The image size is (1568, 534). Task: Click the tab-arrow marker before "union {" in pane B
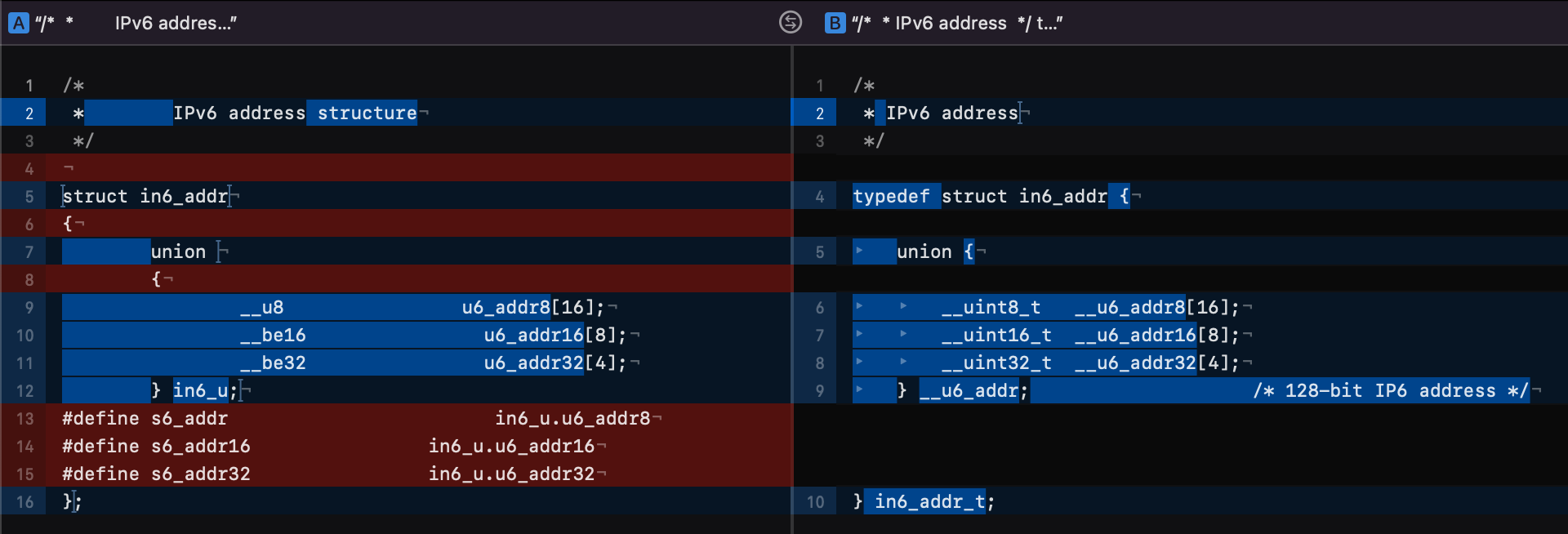(859, 251)
